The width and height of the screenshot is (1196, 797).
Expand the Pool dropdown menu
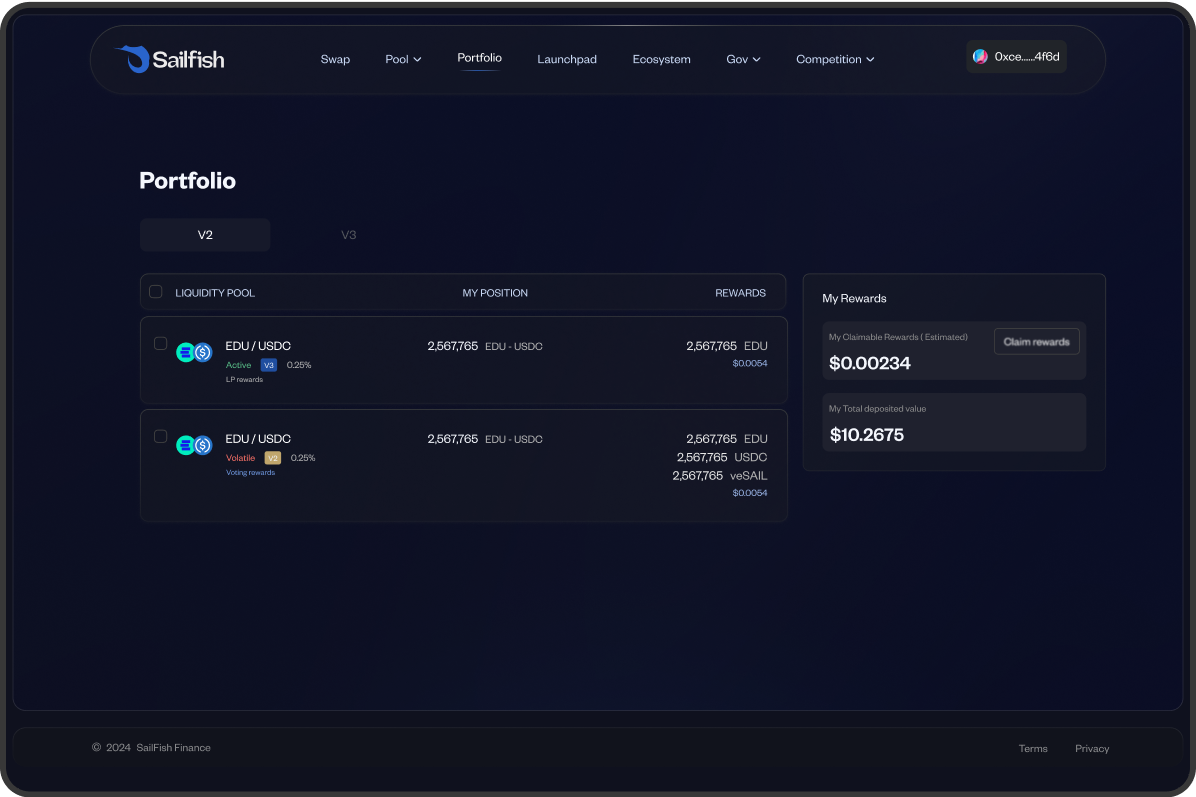click(x=403, y=60)
